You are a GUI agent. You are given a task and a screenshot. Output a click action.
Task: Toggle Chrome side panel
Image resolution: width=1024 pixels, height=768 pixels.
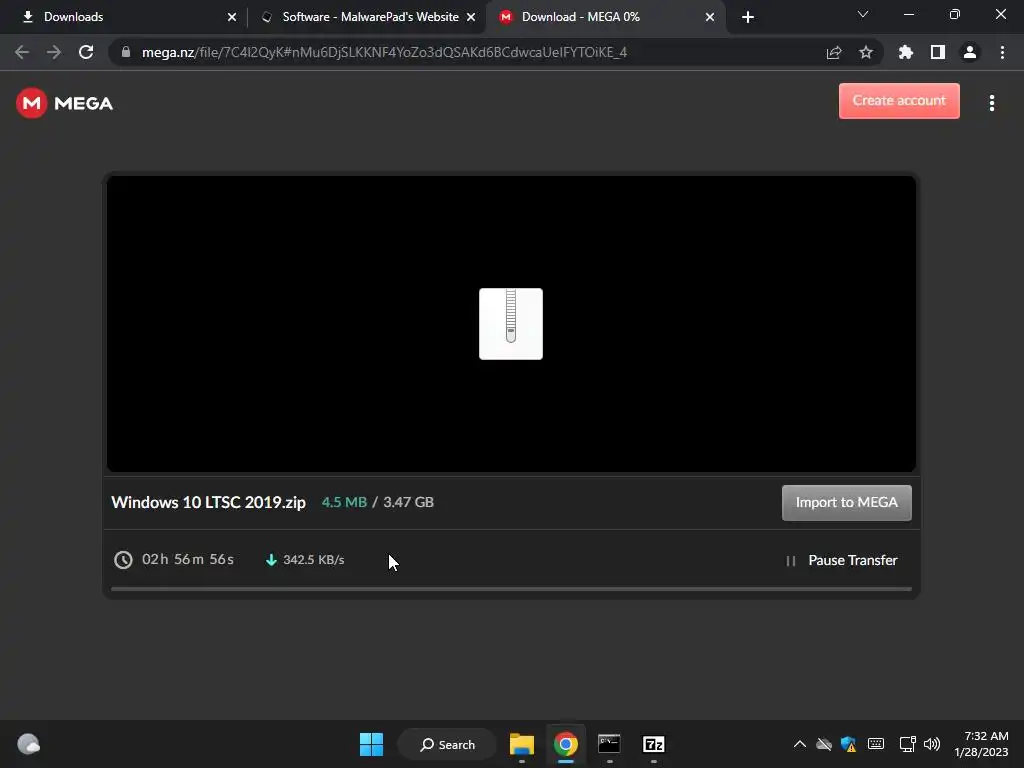click(938, 52)
